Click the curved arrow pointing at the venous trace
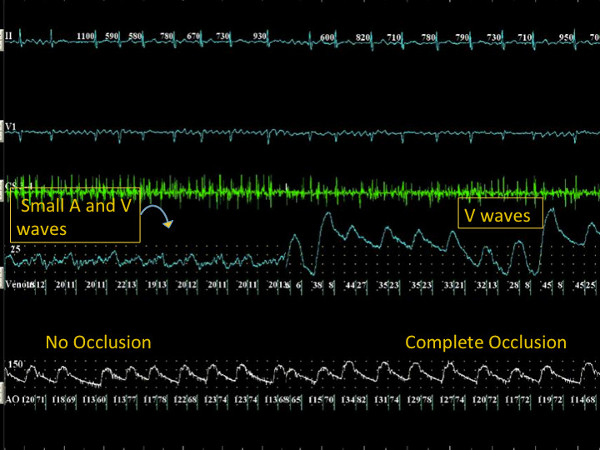 click(157, 216)
